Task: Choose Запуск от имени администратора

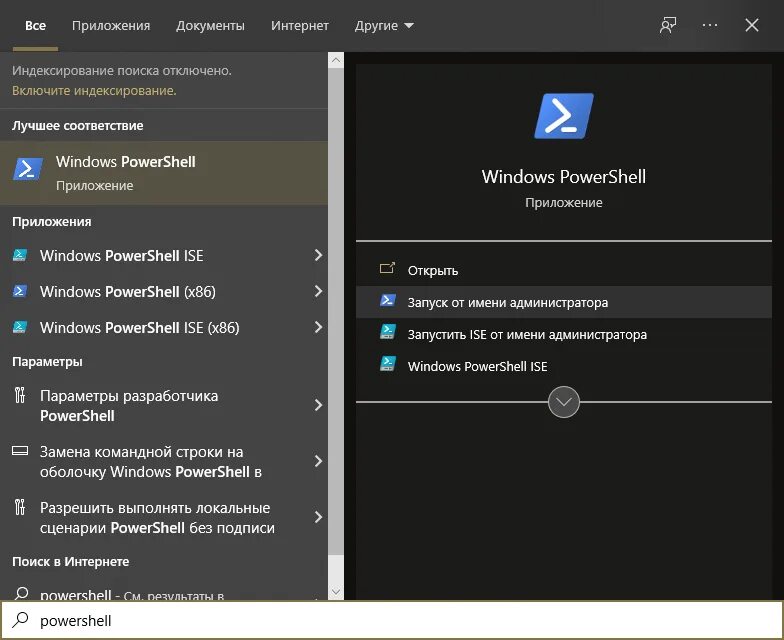Action: pos(564,302)
